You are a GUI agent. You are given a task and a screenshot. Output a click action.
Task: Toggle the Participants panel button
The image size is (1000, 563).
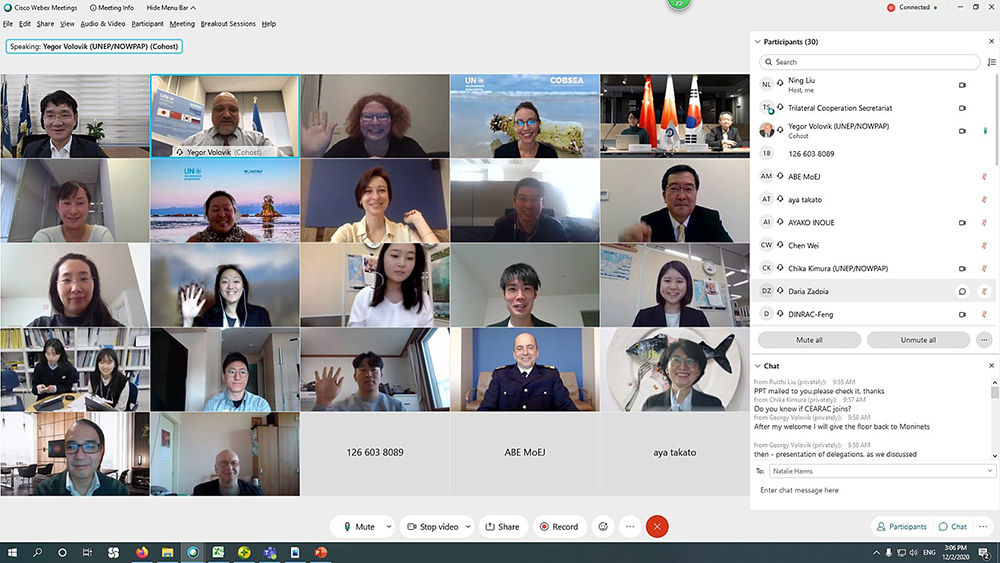[x=901, y=527]
